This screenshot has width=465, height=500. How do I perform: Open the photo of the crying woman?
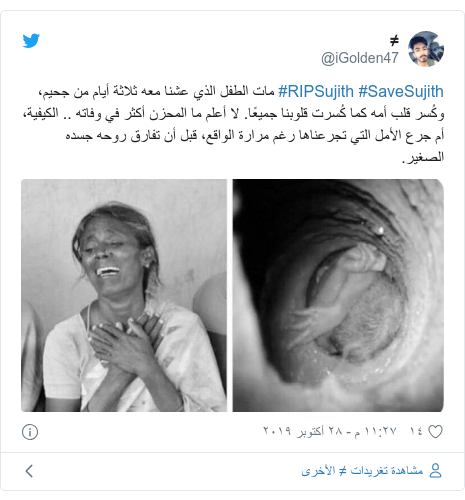coord(124,295)
